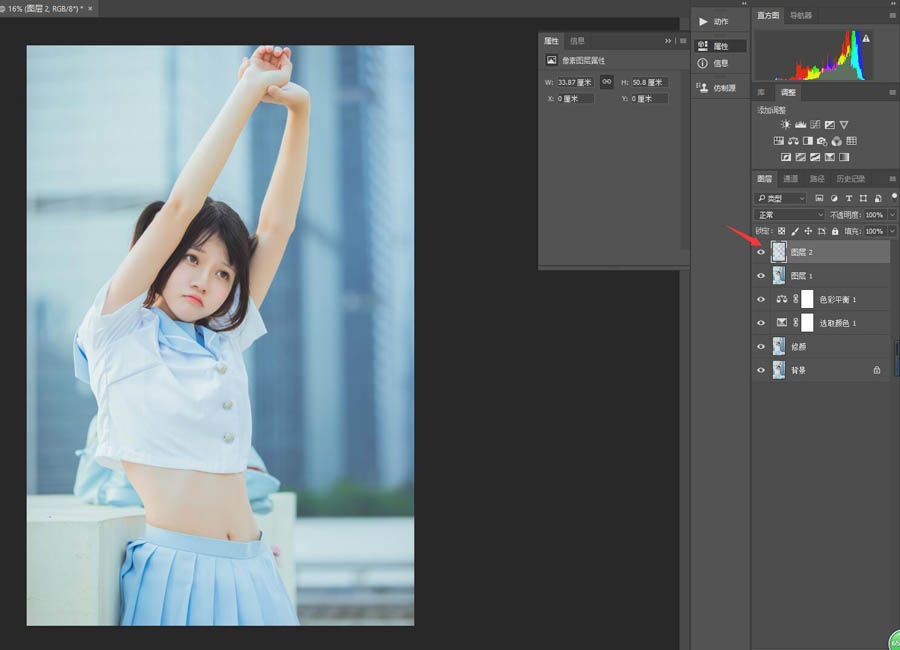Lock transparent pixels in Layers panel
Image resolution: width=900 pixels, height=650 pixels.
[782, 231]
